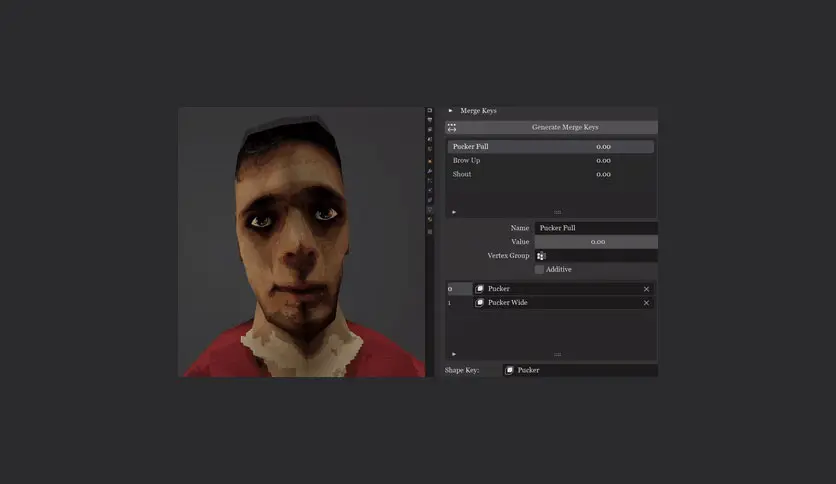836x484 pixels.
Task: Expand filter arrow under merge key list
Action: tap(454, 212)
